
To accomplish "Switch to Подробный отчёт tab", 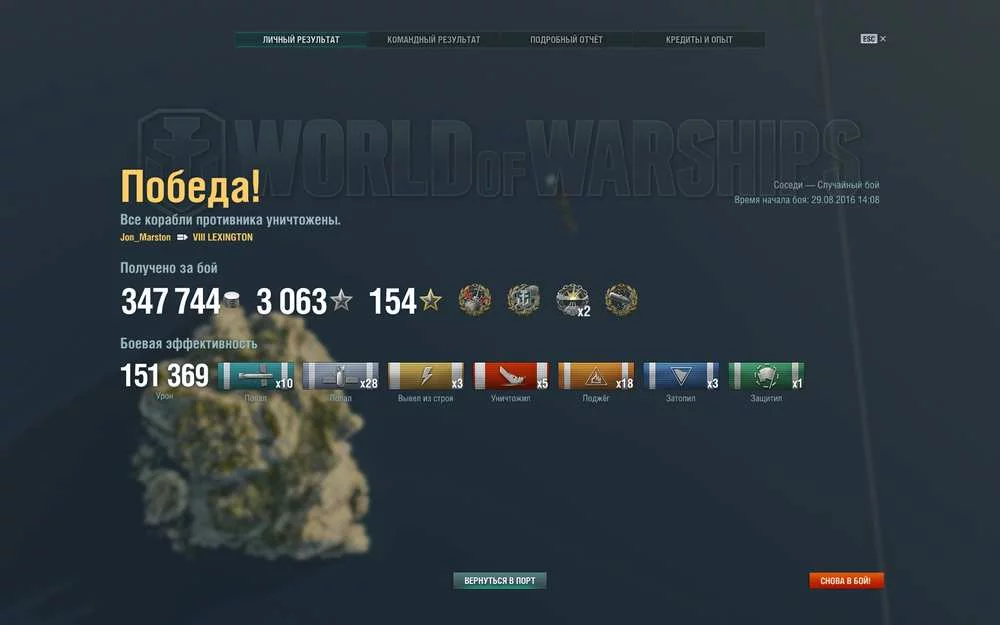I will [x=566, y=40].
